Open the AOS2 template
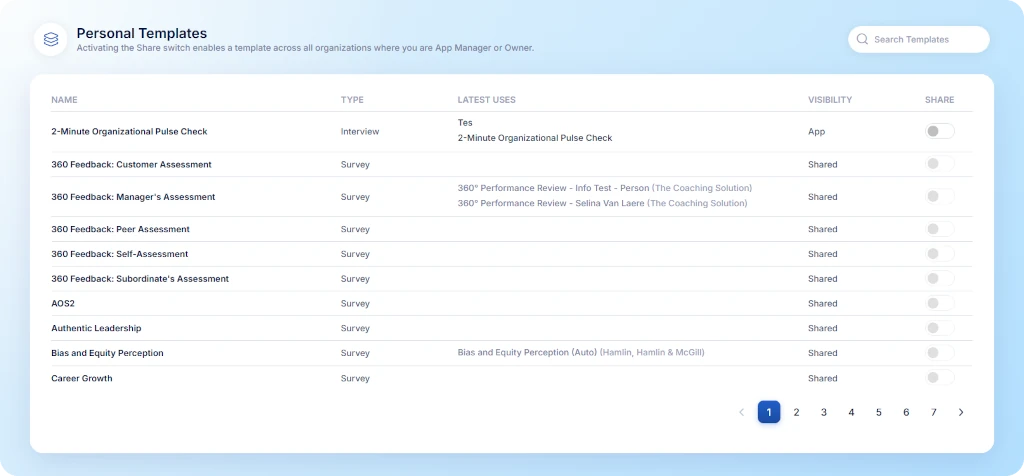 pos(63,304)
